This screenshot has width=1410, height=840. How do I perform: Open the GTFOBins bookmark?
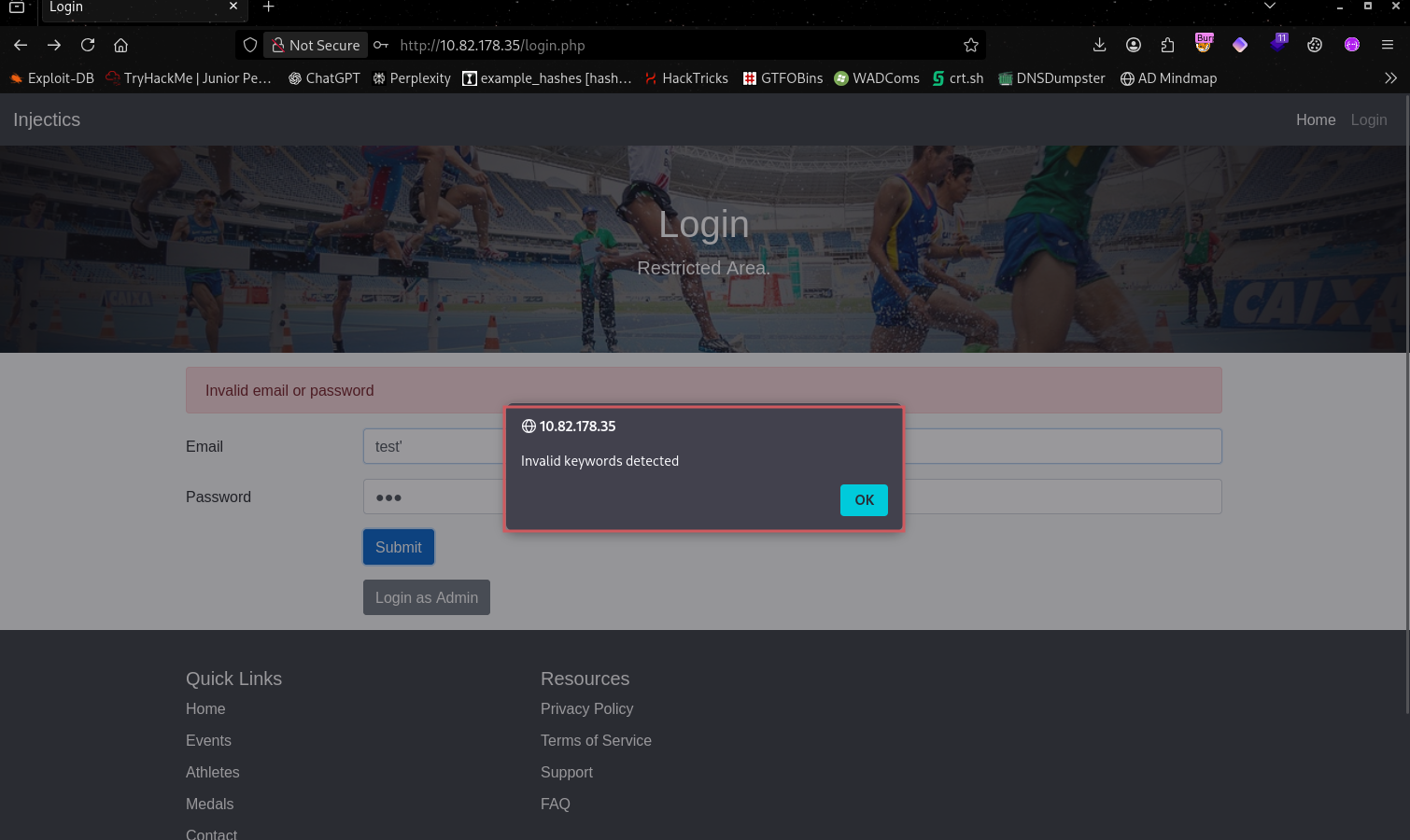point(783,78)
